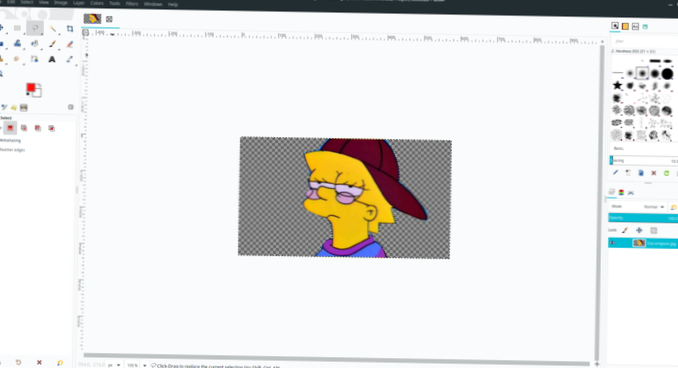Image resolution: width=678 pixels, height=368 pixels.
Task: Switch to the Channels tab
Action: (621, 192)
